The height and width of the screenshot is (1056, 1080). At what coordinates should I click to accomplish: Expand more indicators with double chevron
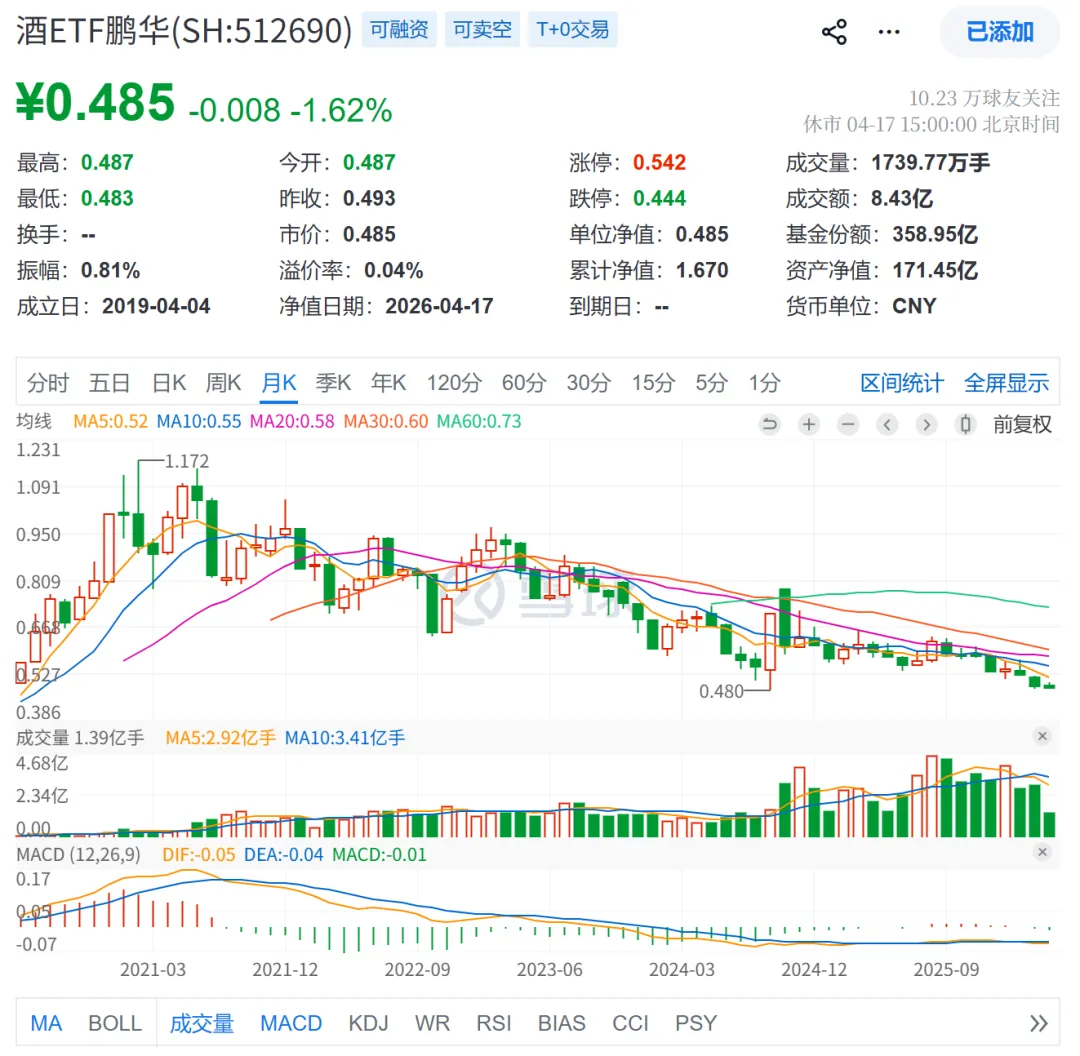point(1039,1023)
